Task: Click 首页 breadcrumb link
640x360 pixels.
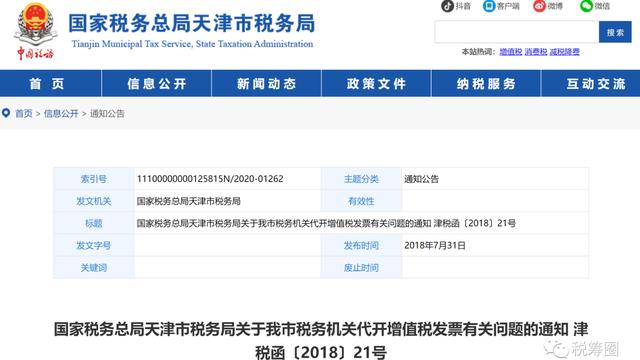Action: point(24,113)
